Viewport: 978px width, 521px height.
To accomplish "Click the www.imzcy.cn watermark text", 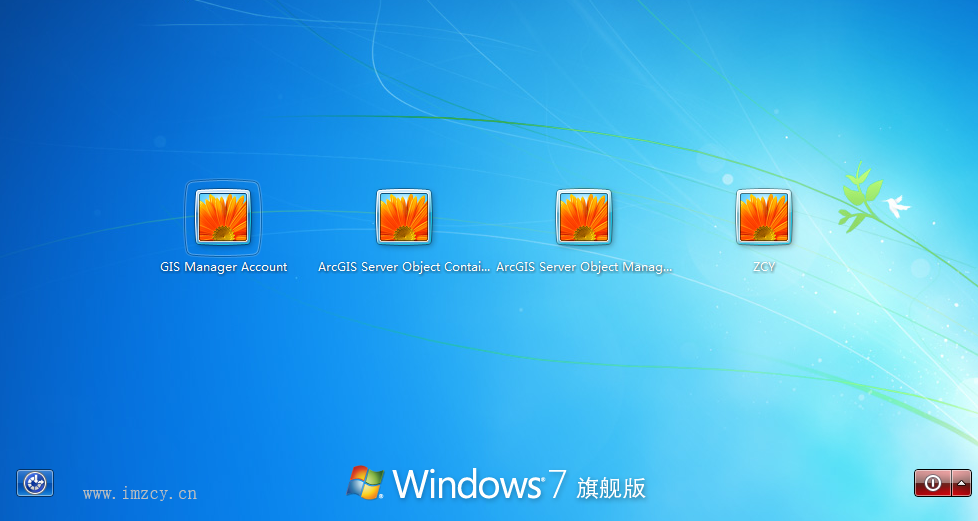I will [x=140, y=493].
